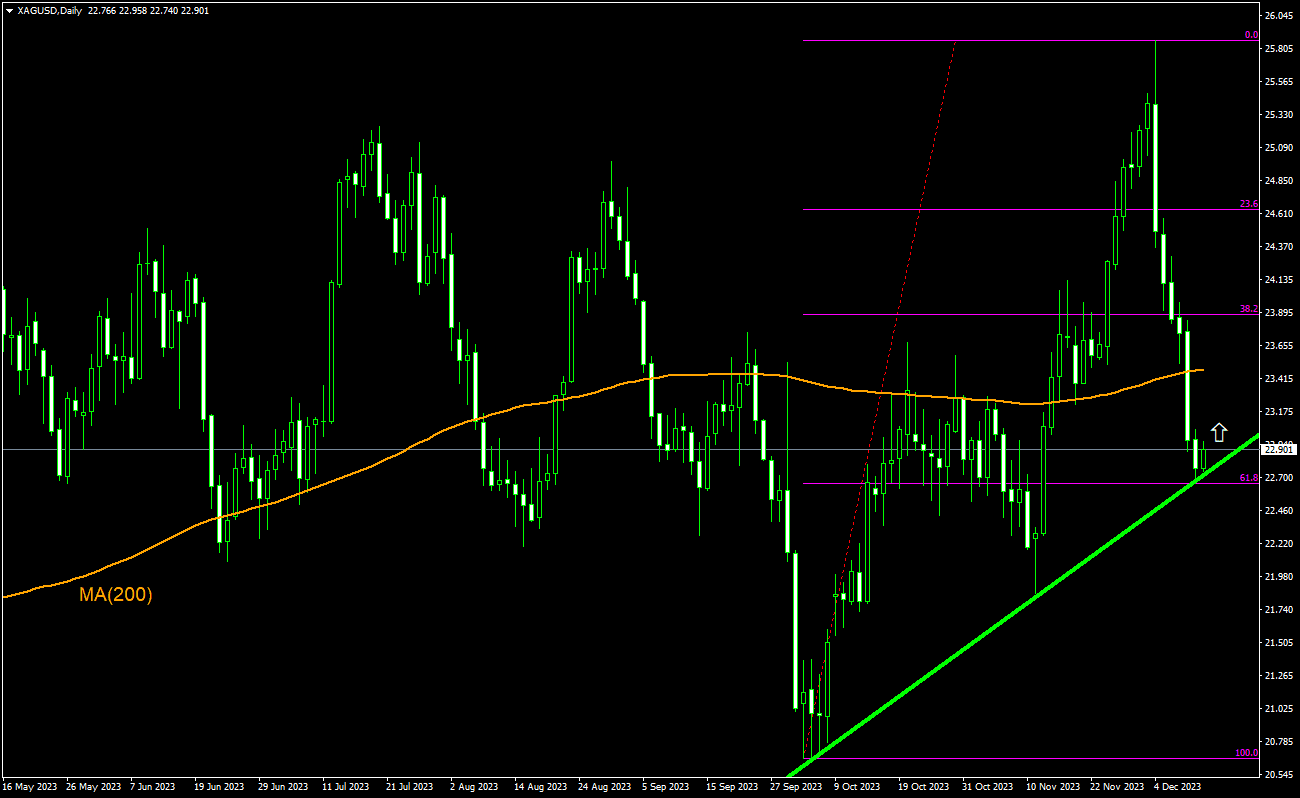Image resolution: width=1300 pixels, height=798 pixels.
Task: Click the 61.8 Fibonacci level label
Action: (x=1248, y=478)
